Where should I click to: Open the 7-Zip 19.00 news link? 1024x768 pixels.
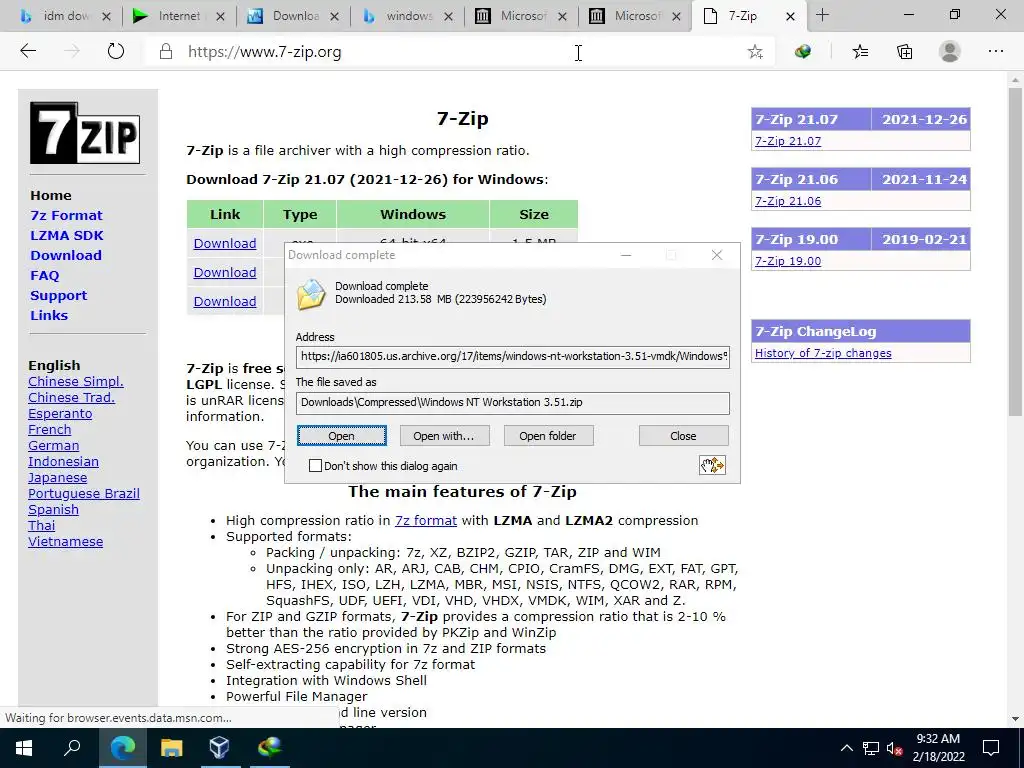click(788, 261)
